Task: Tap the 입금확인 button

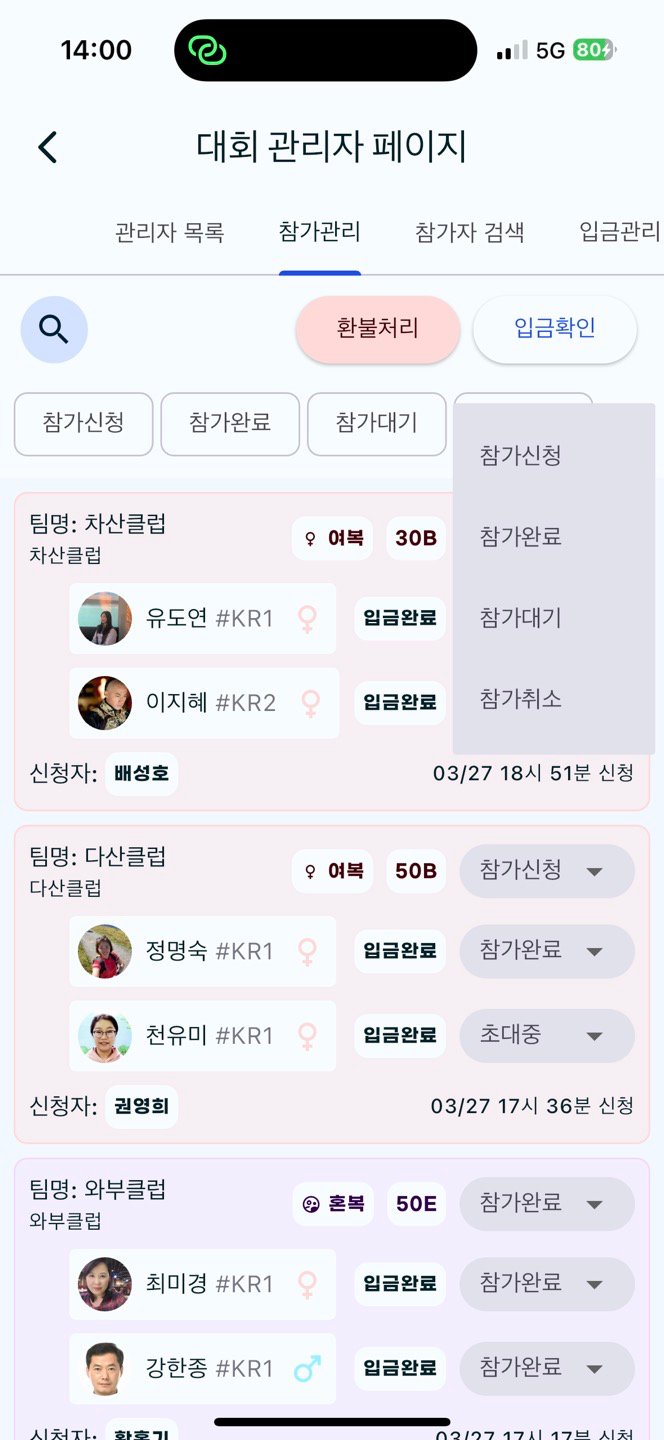Action: click(555, 329)
